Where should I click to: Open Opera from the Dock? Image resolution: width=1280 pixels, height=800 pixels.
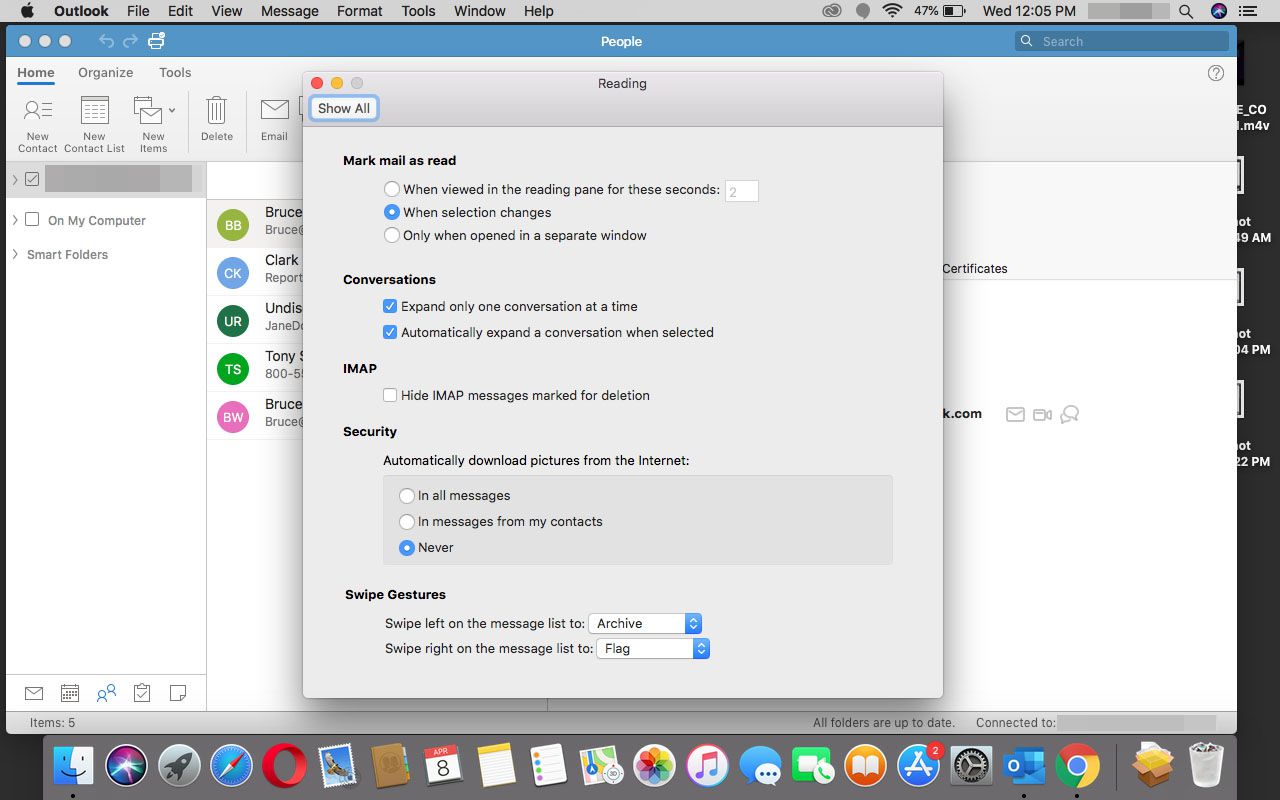pyautogui.click(x=284, y=767)
